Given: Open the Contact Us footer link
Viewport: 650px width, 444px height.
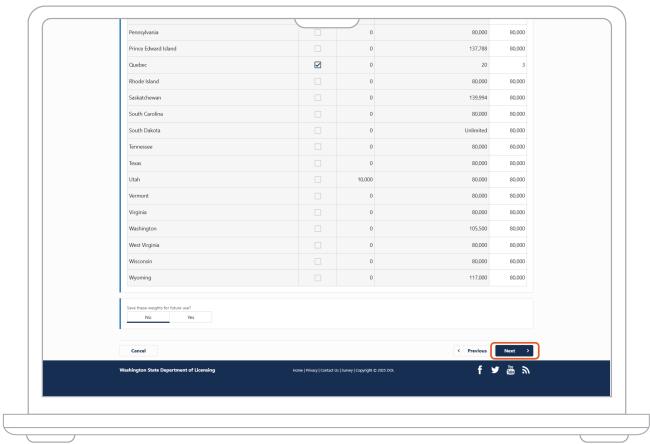Looking at the screenshot, I should coord(330,370).
